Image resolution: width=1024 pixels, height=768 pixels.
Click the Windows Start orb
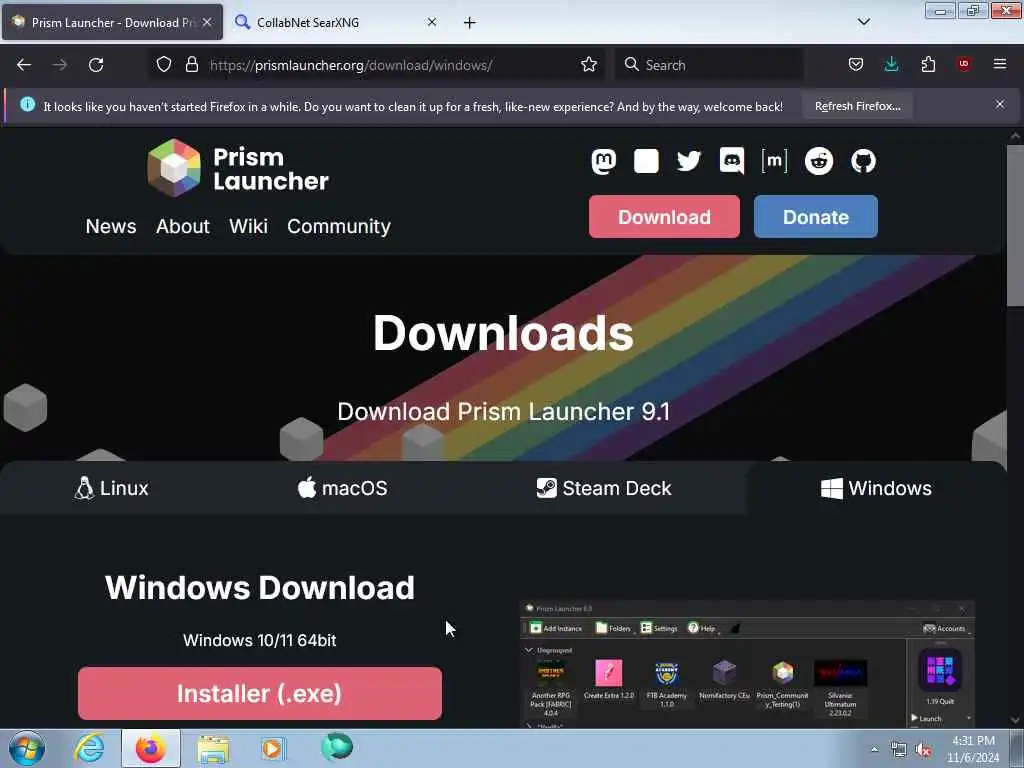[x=27, y=748]
